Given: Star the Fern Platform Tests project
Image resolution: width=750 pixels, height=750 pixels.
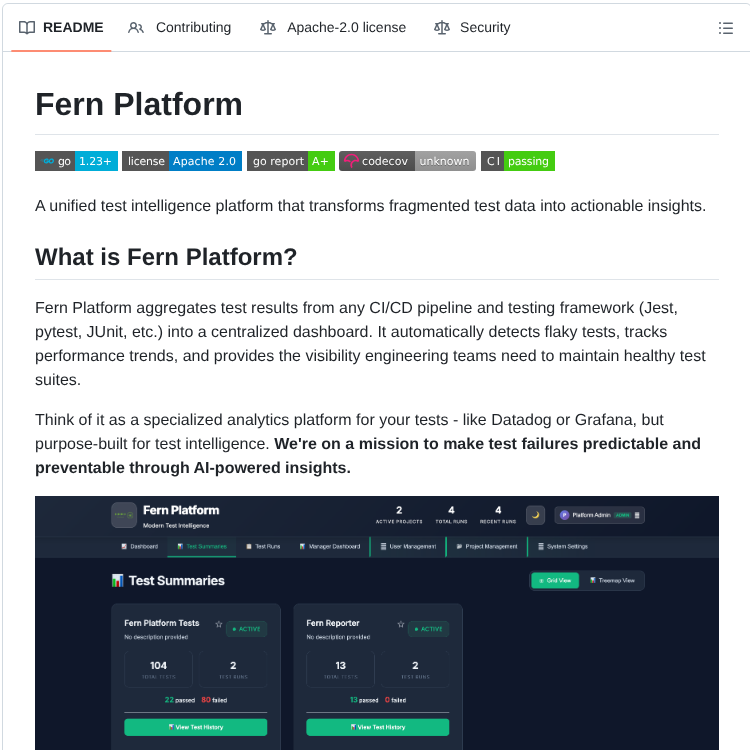Looking at the screenshot, I should (219, 624).
